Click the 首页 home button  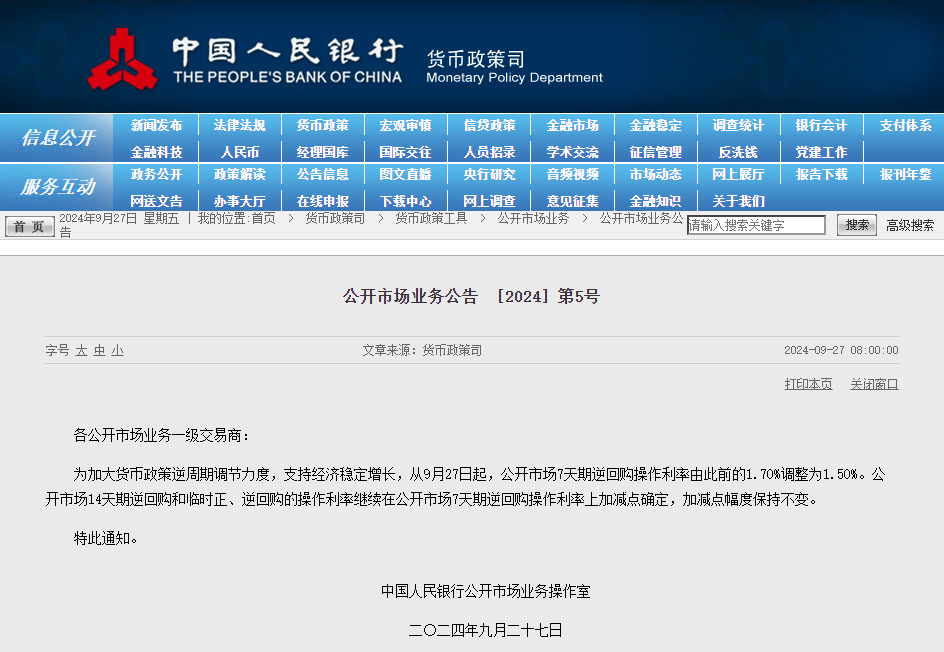pyautogui.click(x=29, y=227)
